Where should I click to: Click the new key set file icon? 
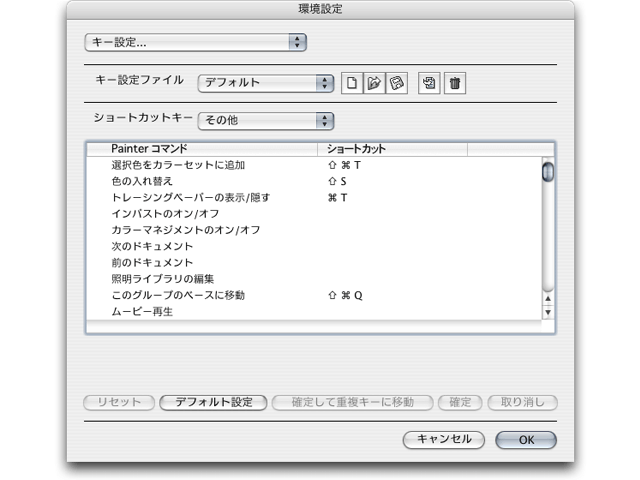351,84
